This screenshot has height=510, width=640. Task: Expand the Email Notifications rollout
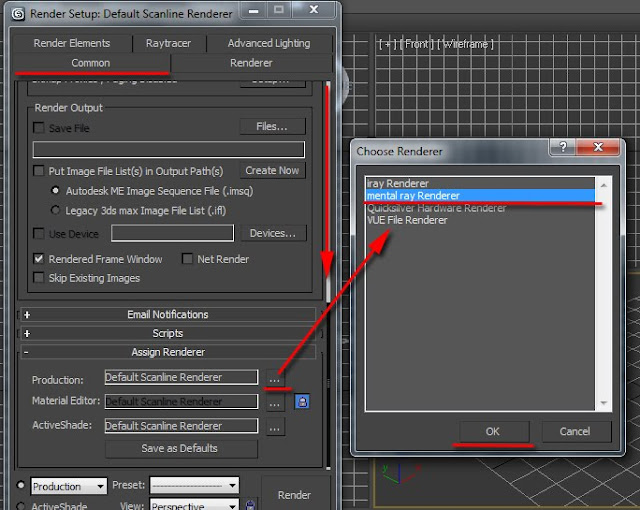(x=167, y=315)
